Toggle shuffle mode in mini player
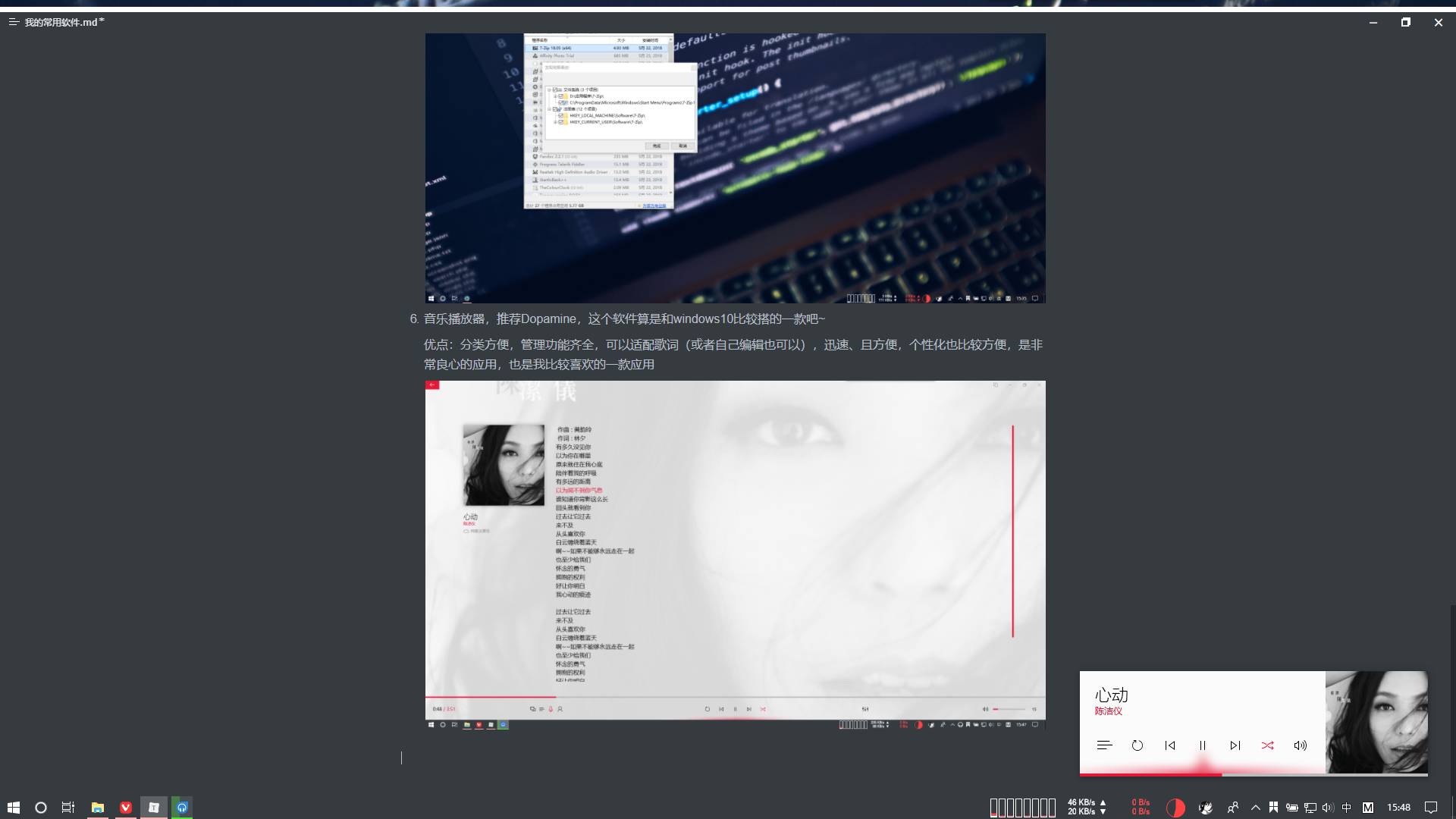 tap(1267, 745)
